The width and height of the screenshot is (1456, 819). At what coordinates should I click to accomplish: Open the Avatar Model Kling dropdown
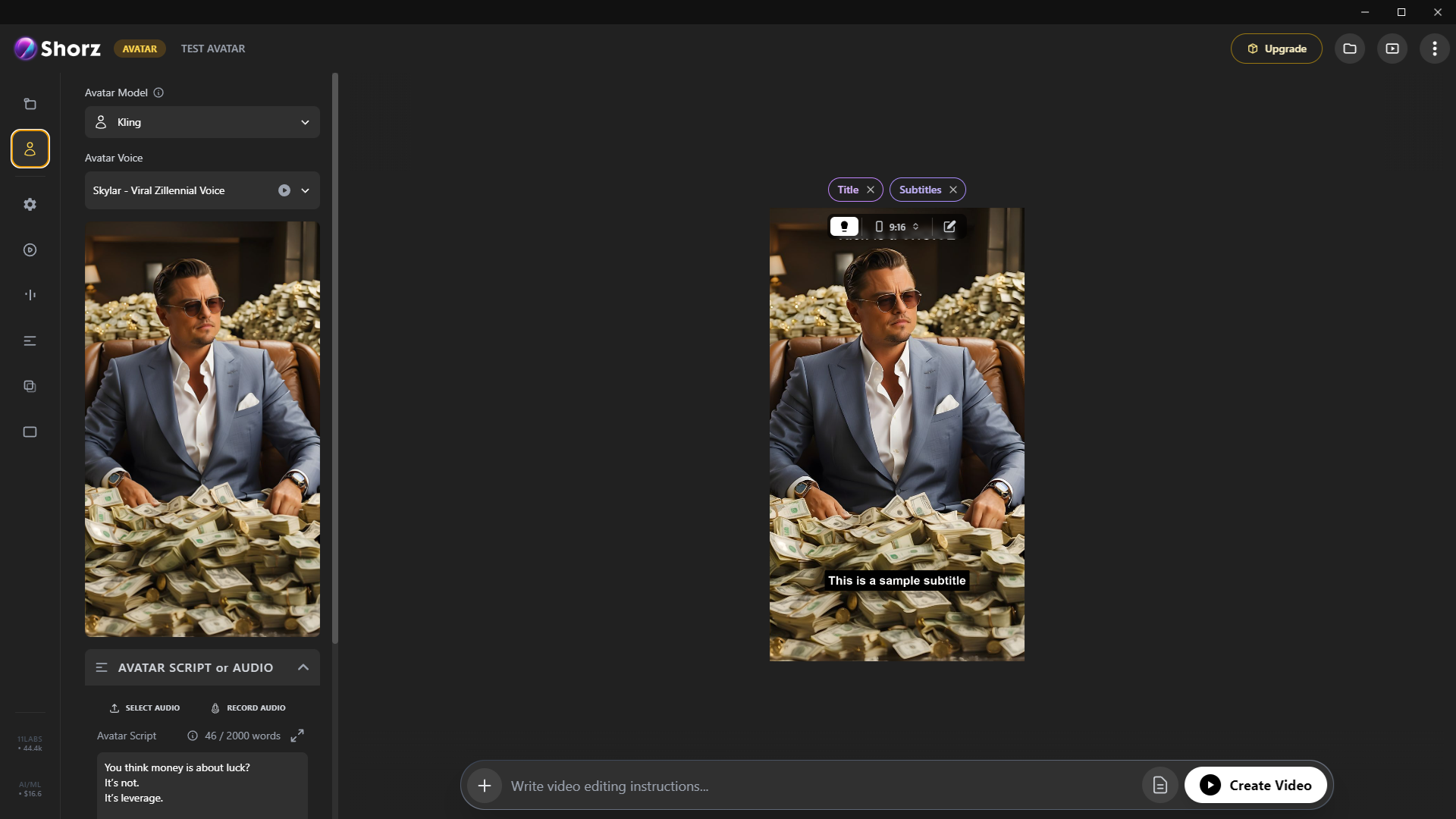coord(202,122)
